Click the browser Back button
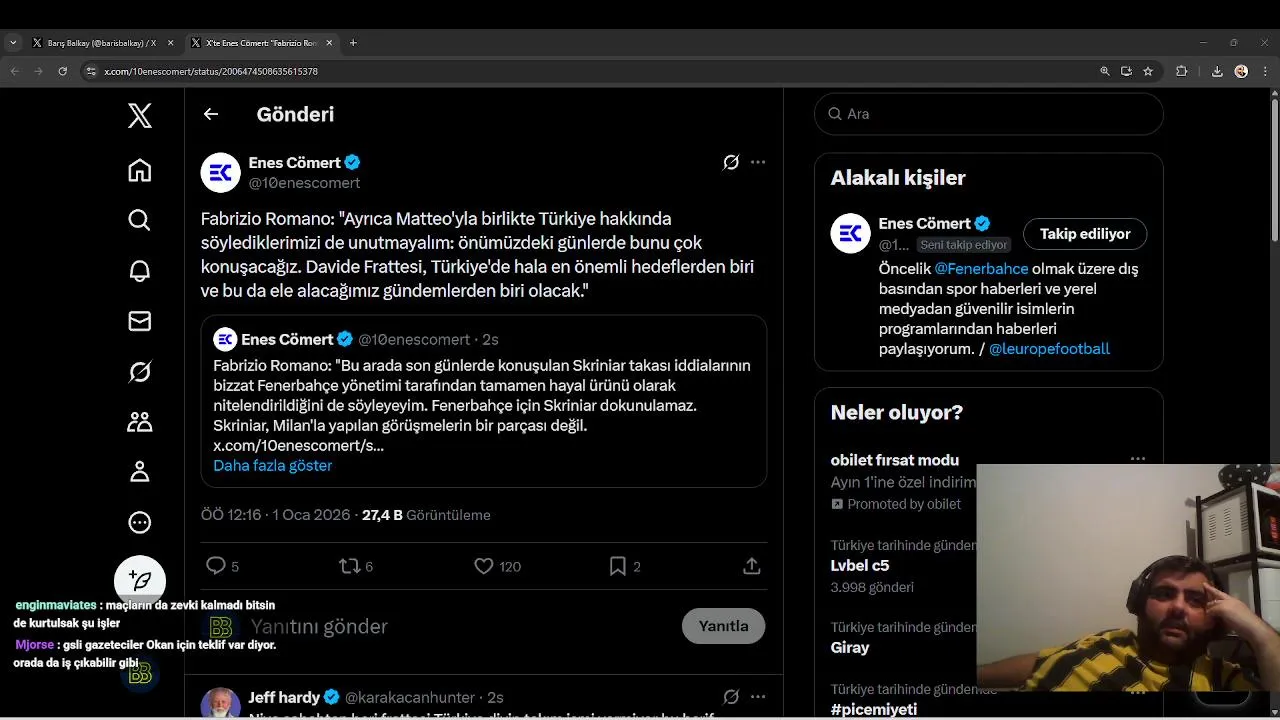 click(14, 71)
